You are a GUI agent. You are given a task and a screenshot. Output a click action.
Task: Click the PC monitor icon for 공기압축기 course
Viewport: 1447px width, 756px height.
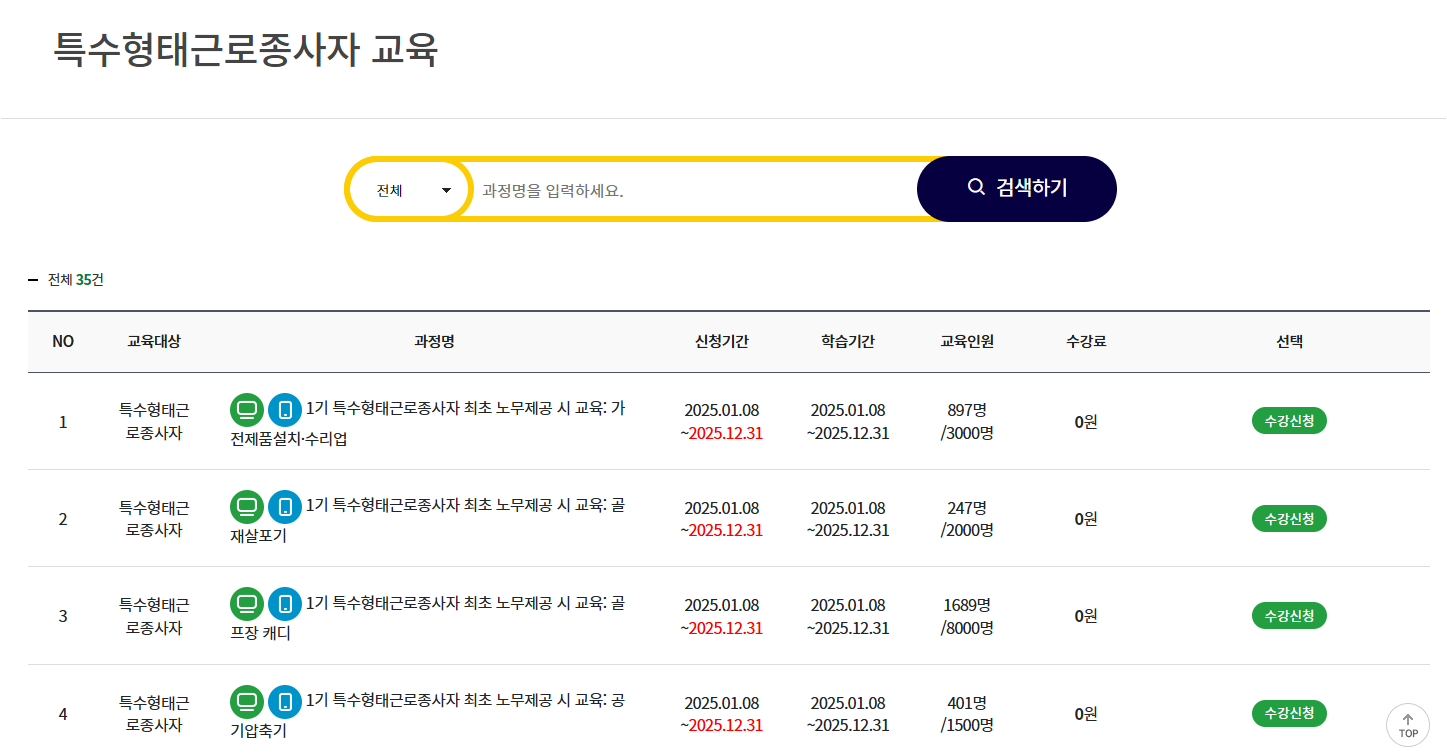(247, 701)
